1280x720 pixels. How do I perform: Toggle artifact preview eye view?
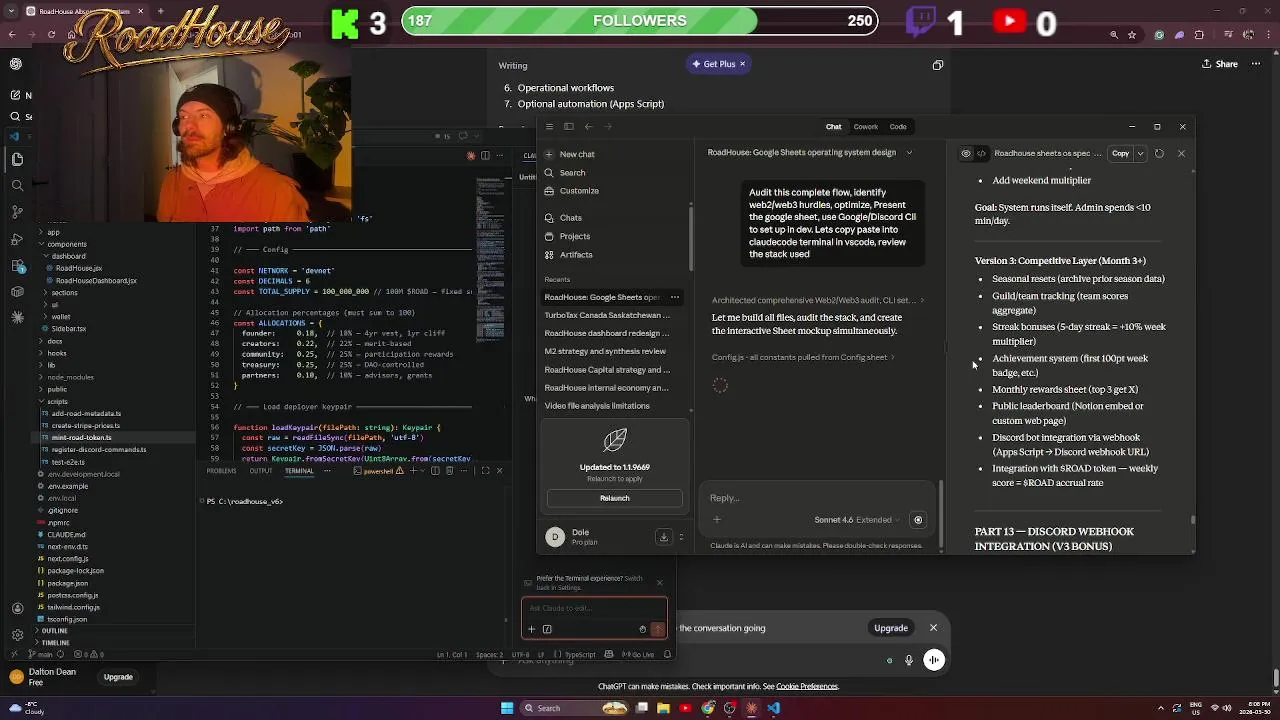tap(966, 154)
